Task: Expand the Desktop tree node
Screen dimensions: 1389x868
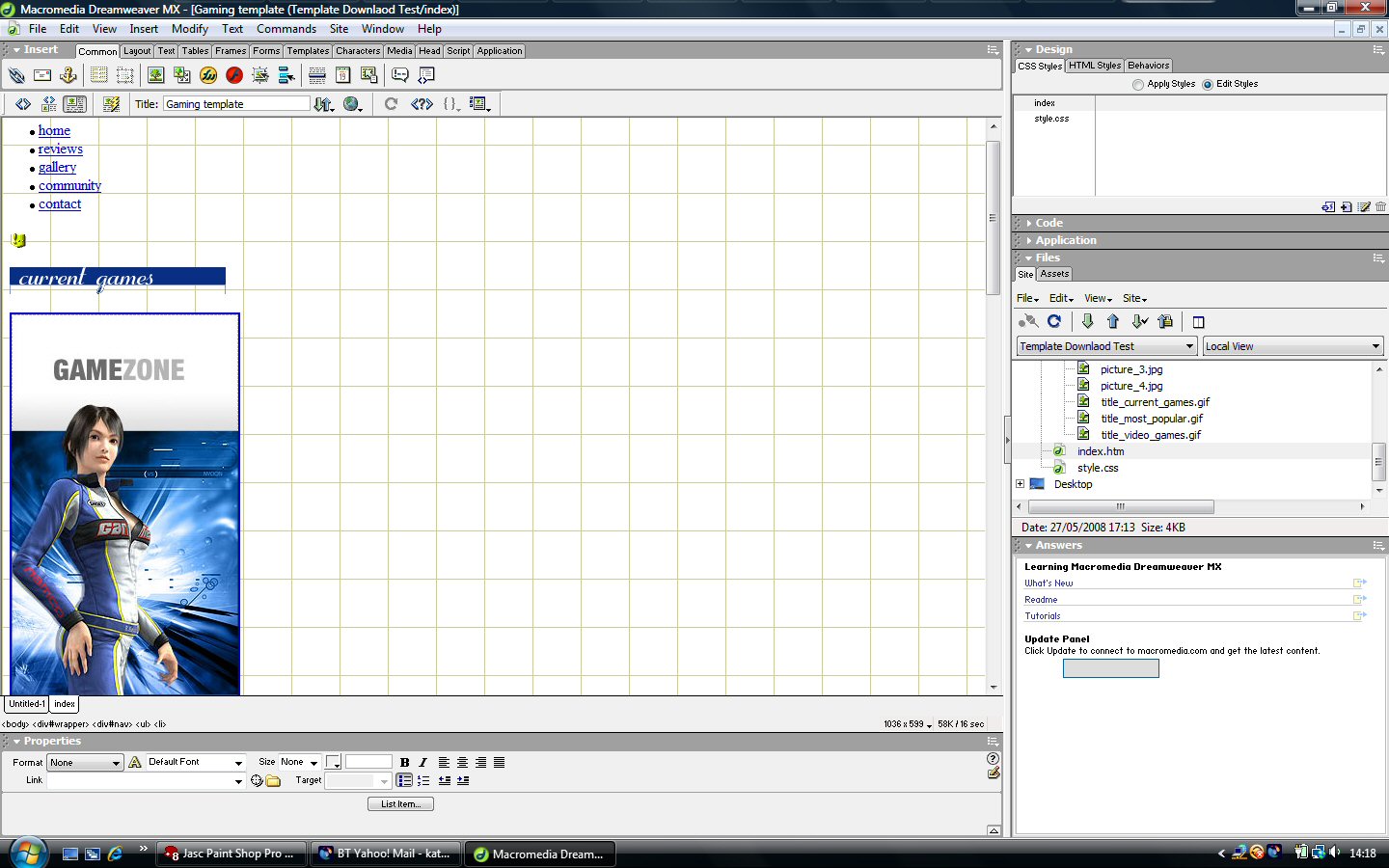Action: tap(1020, 484)
